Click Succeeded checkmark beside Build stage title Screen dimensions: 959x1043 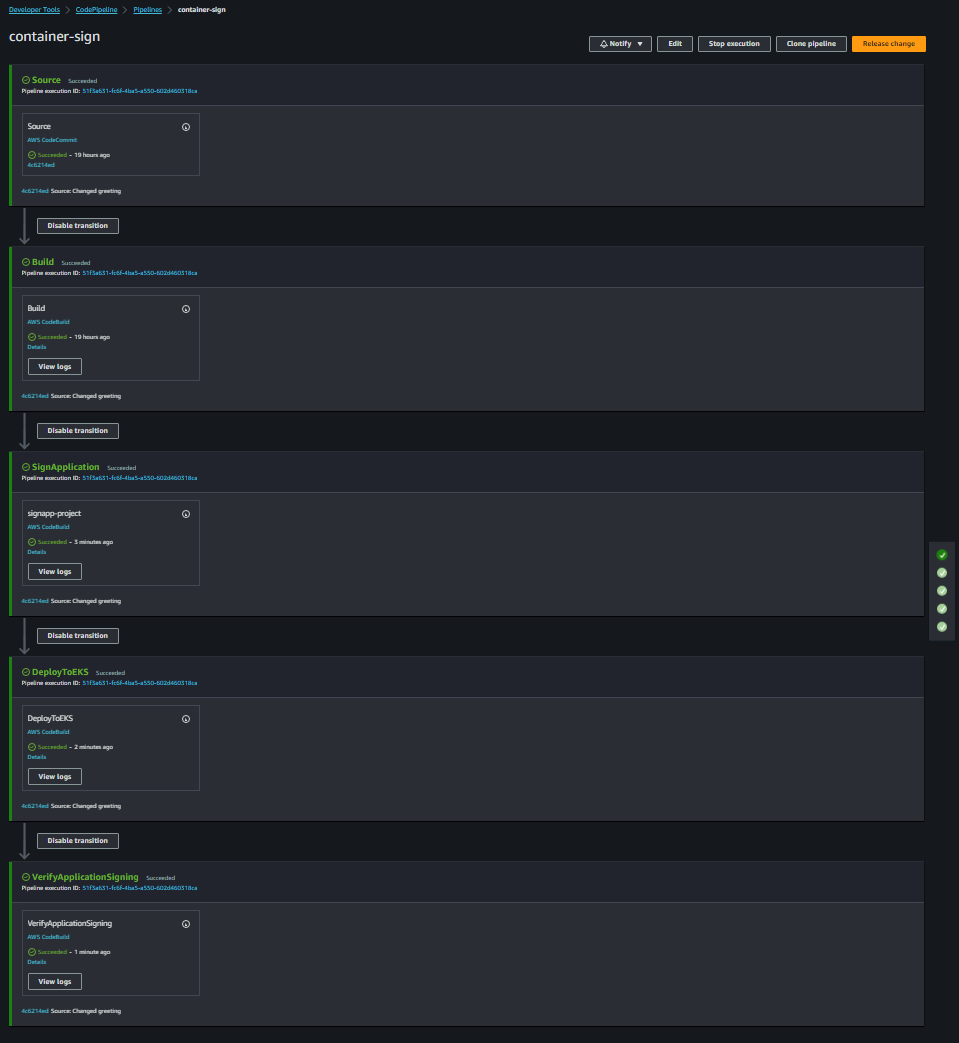(25, 262)
